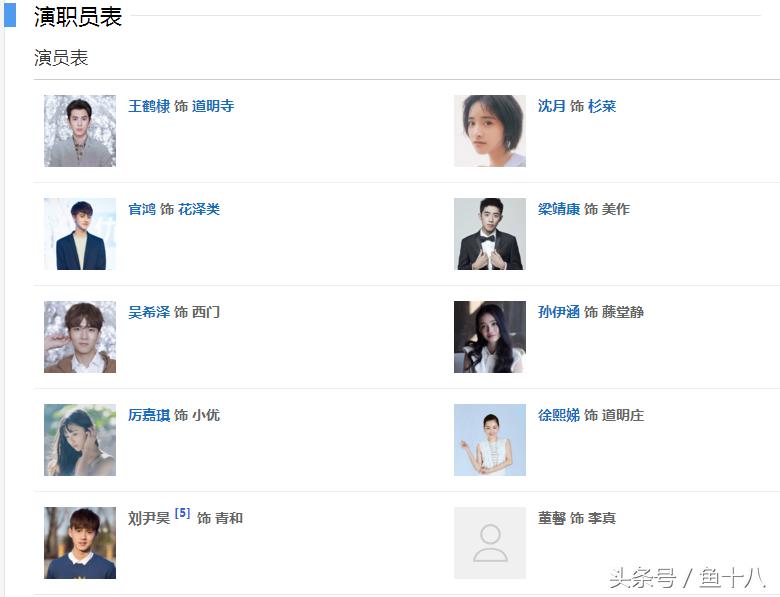Screen dimensions: 780x597
Task: Click the photo next to 刘尹昊
Action: (x=80, y=543)
